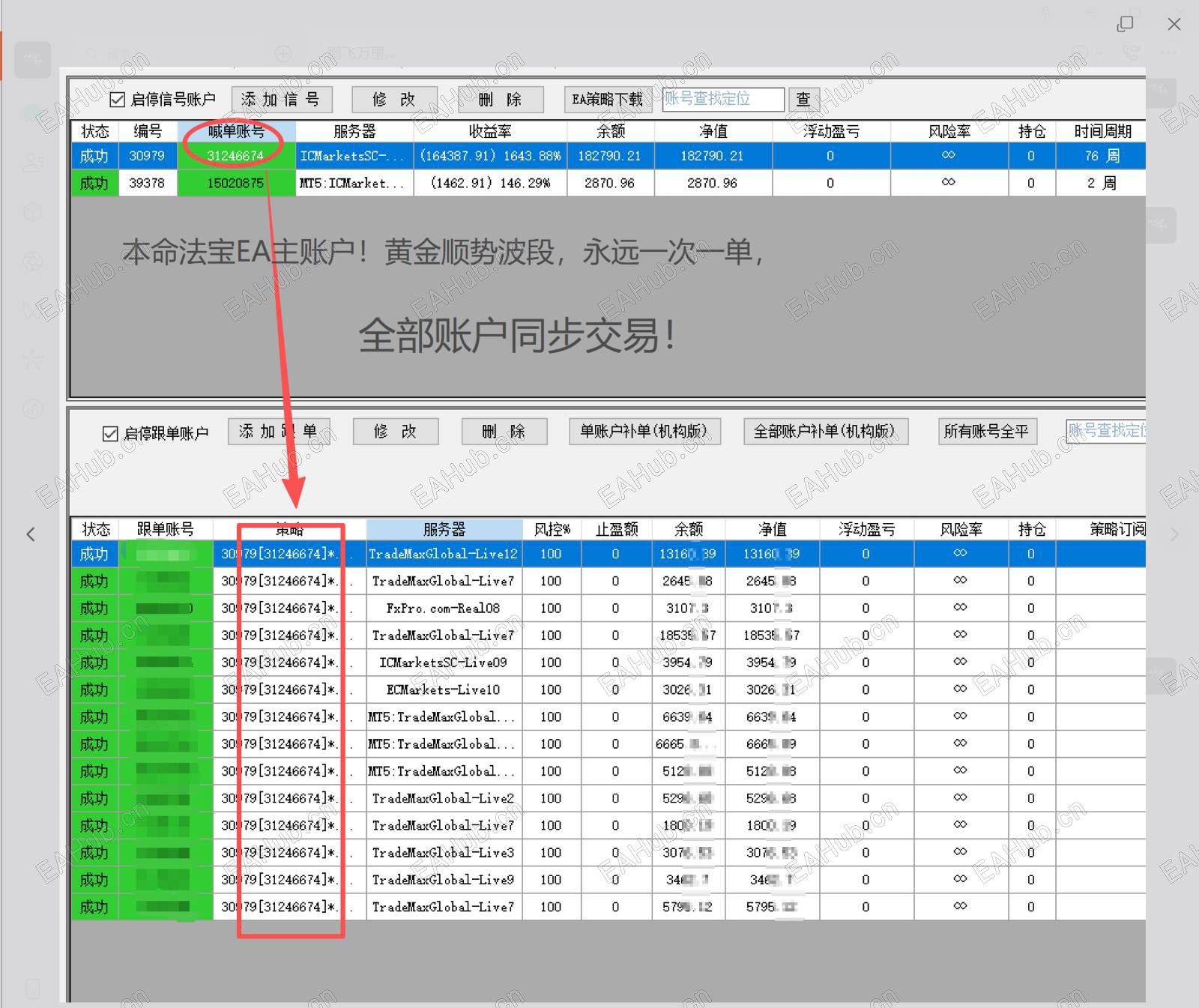Select follower row TradeMaxGlobal-Live2
The image size is (1199, 1008).
coord(608,798)
